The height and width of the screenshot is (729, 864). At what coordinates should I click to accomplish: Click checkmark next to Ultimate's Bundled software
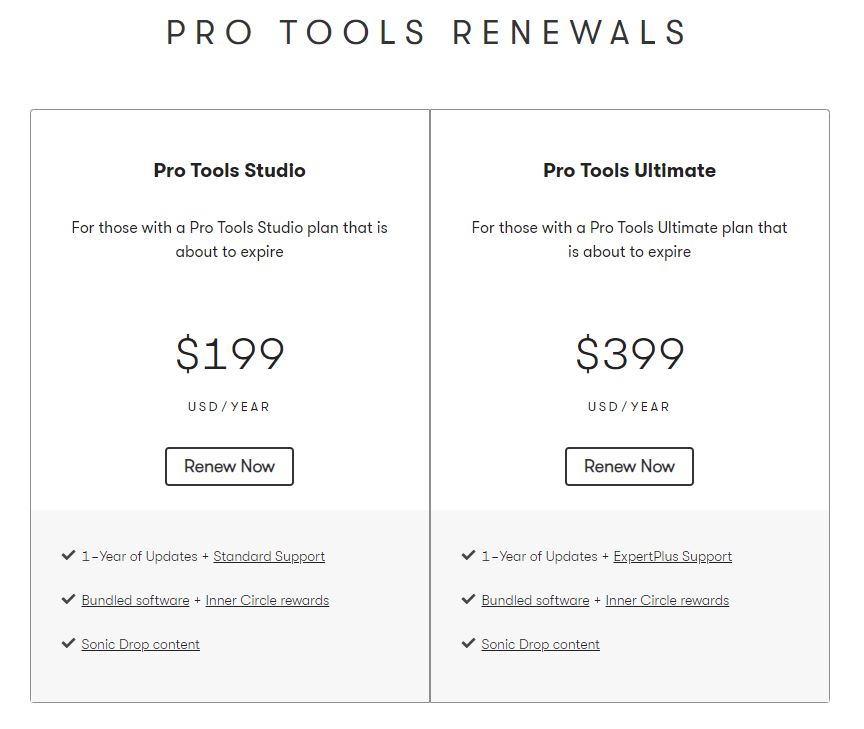[x=468, y=599]
